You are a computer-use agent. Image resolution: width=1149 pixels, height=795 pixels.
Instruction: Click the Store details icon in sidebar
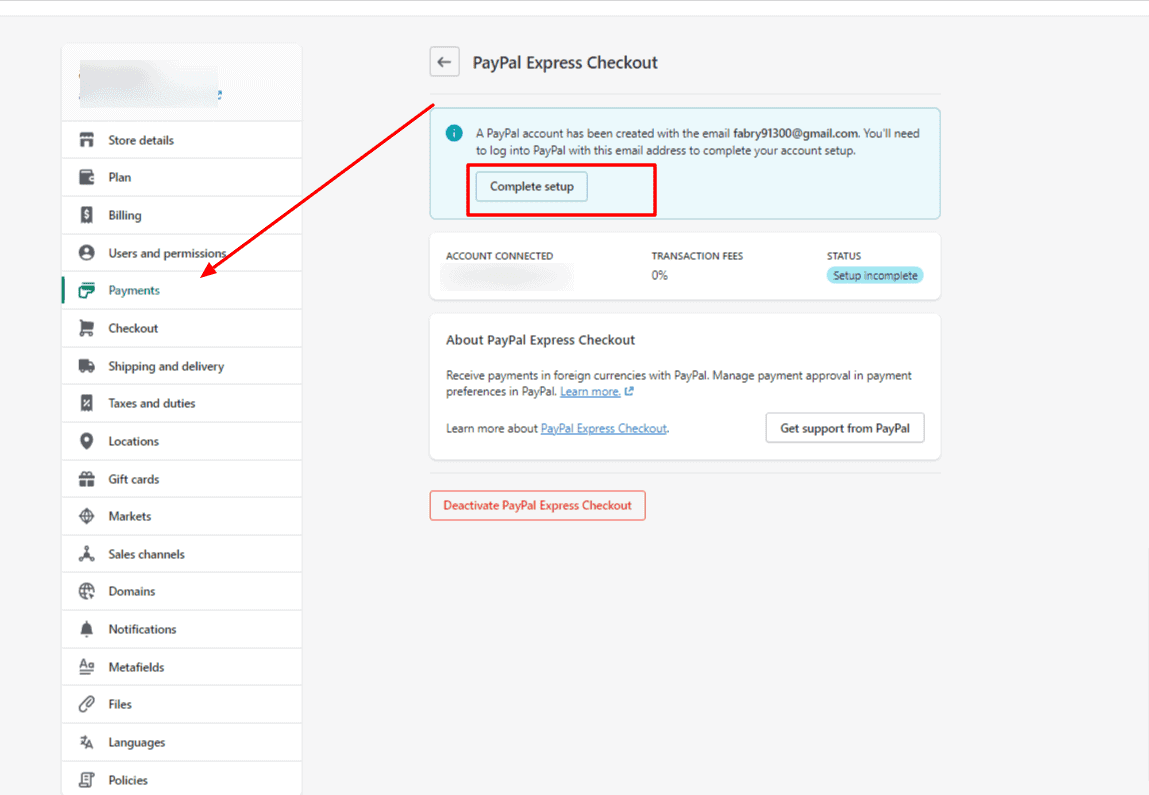tap(88, 139)
